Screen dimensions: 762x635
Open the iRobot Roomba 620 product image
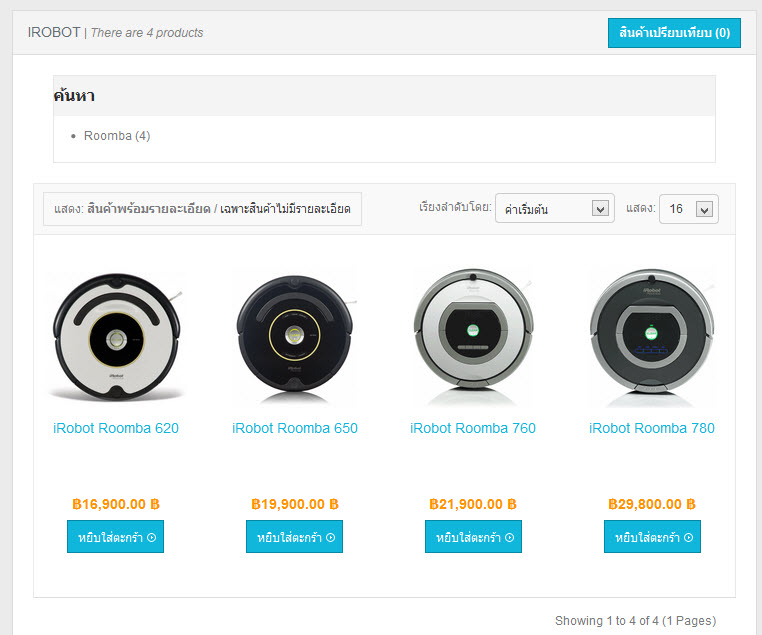click(116, 337)
